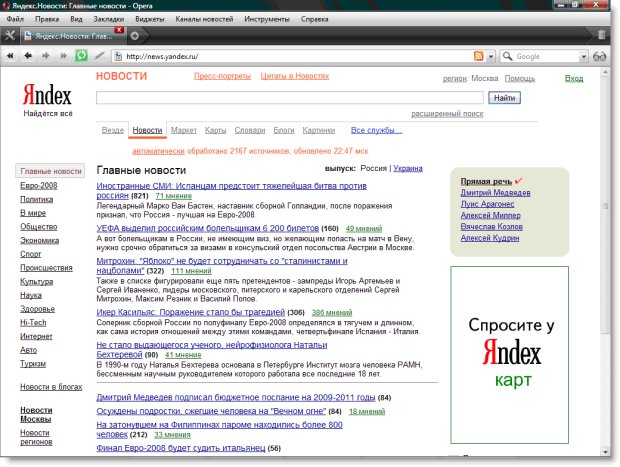Open the Виджеты menu
The height and width of the screenshot is (467, 620).
coord(149,19)
